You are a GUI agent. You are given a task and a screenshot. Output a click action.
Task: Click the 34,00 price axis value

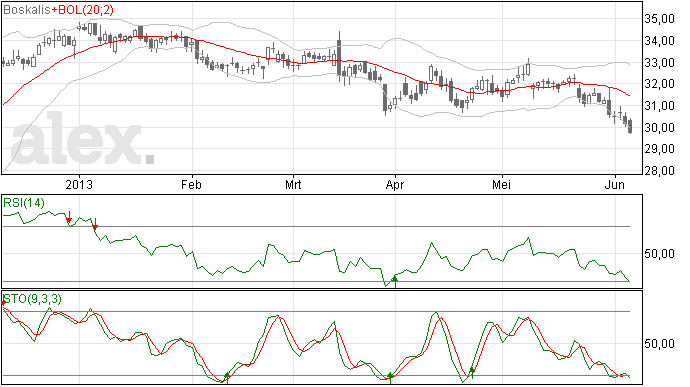click(659, 41)
